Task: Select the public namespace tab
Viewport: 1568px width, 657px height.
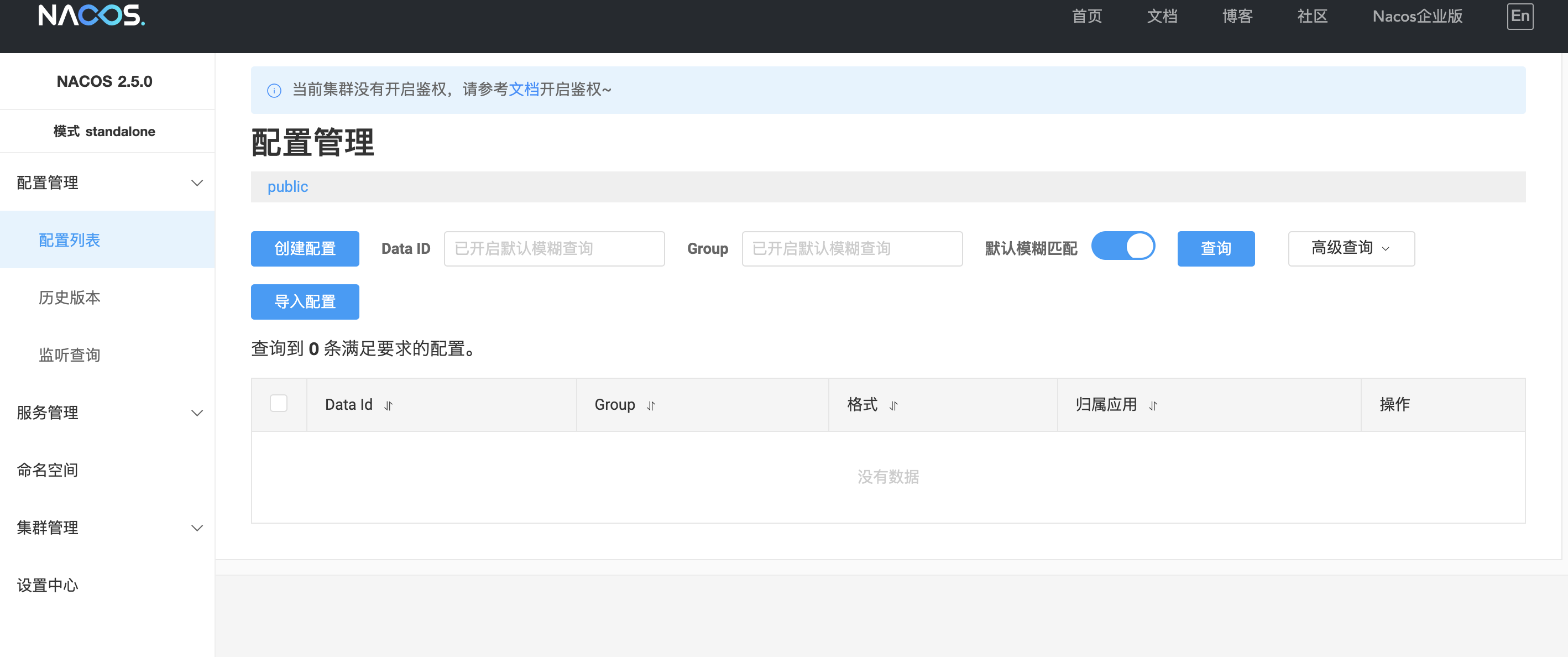Action: (x=288, y=187)
